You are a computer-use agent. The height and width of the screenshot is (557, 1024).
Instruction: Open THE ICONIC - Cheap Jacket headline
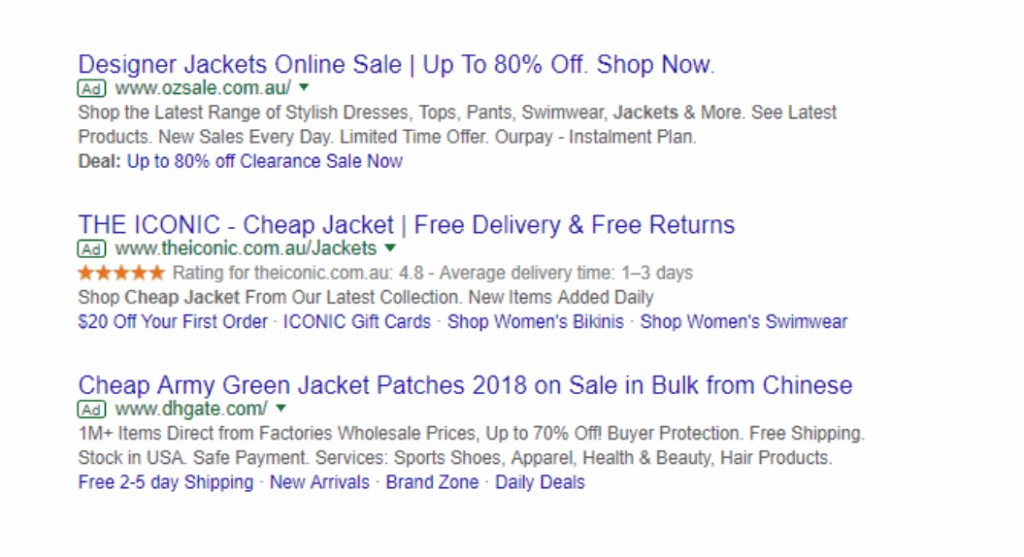[x=406, y=225]
